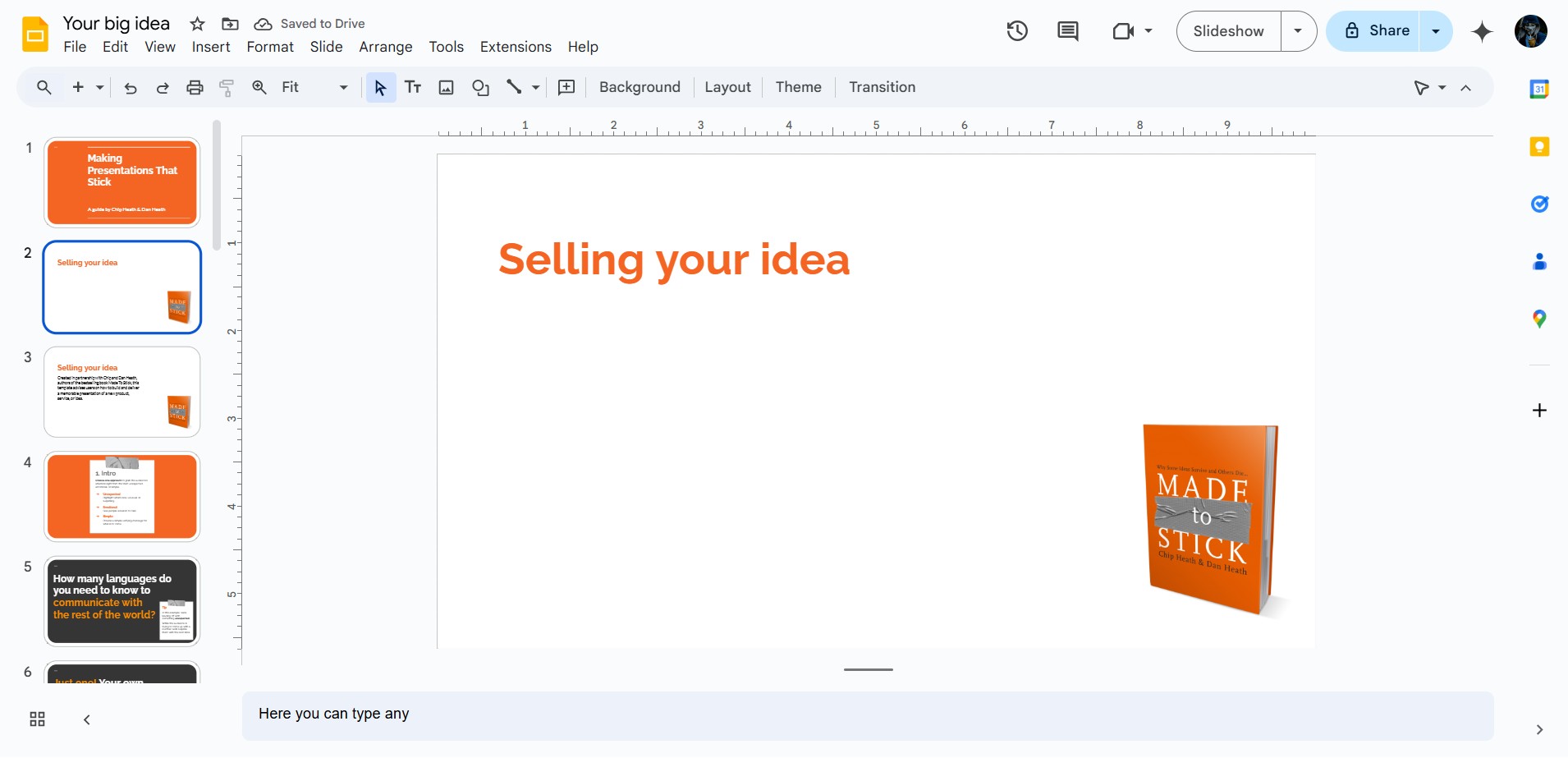This screenshot has width=1568, height=758.
Task: Expand video call options arrow
Action: 1148,31
